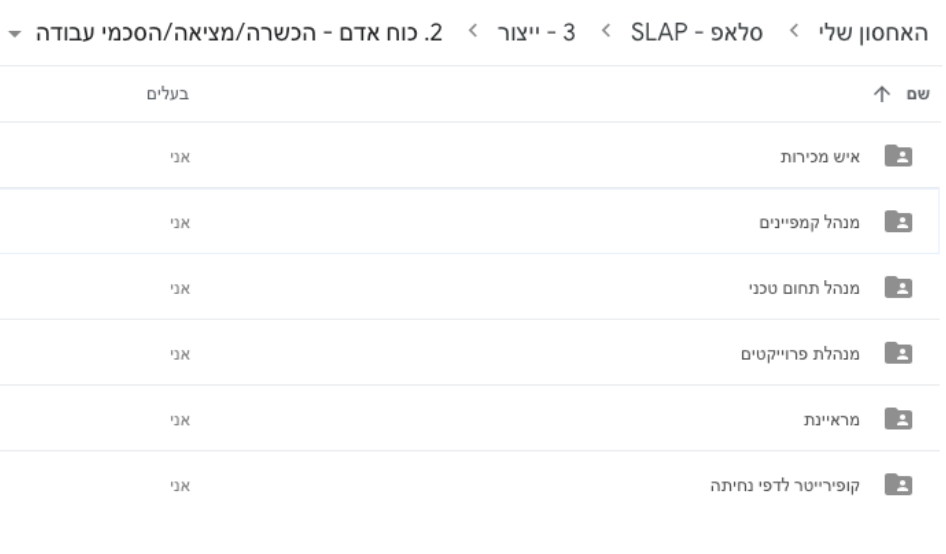Select the קופירייטר לדפי נחיתה folder name
946x554 pixels.
[x=785, y=485]
